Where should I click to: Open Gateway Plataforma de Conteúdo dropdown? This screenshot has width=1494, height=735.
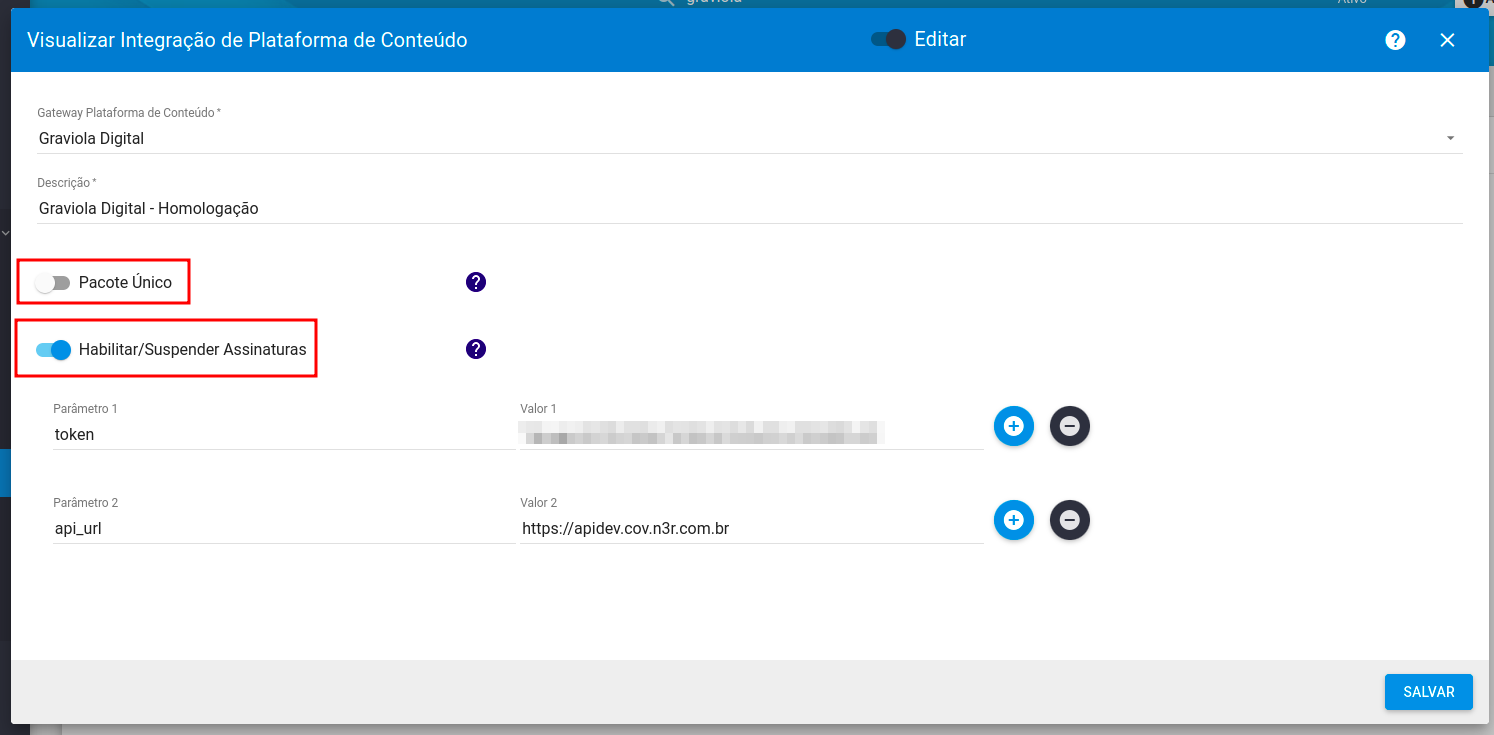click(x=750, y=138)
